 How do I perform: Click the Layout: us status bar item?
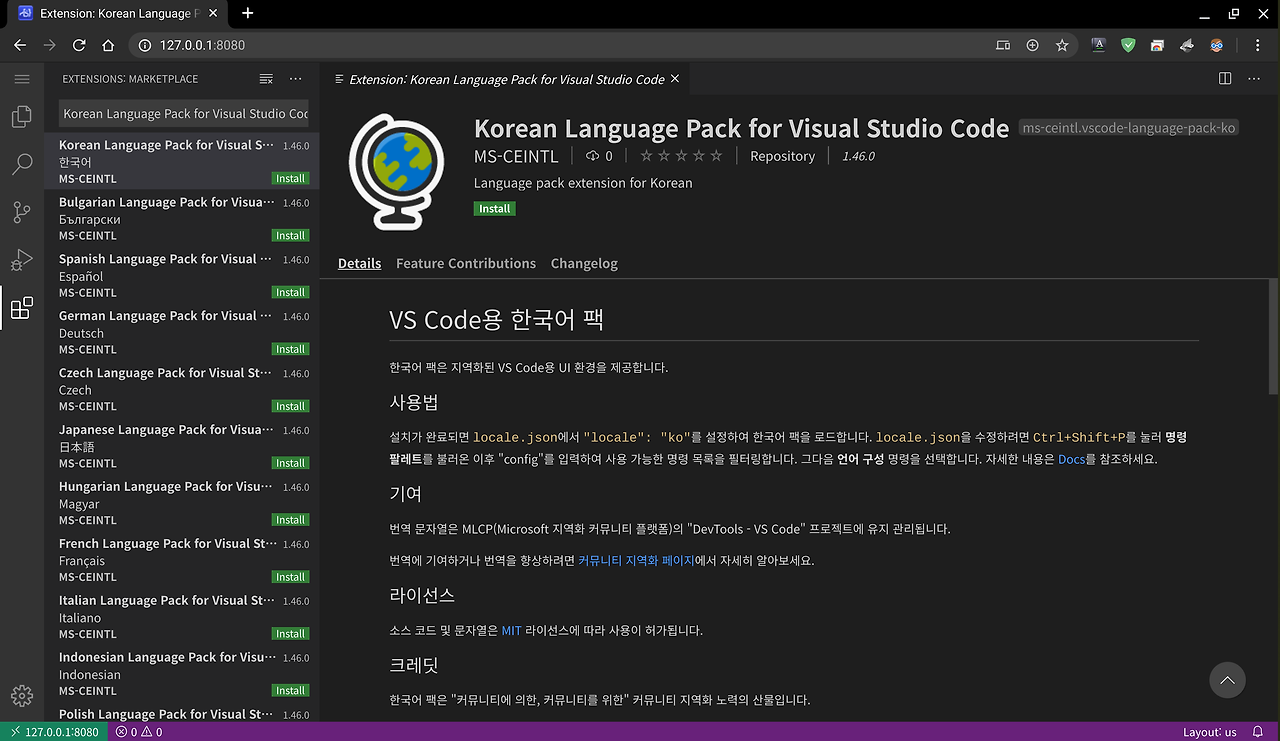click(1210, 732)
